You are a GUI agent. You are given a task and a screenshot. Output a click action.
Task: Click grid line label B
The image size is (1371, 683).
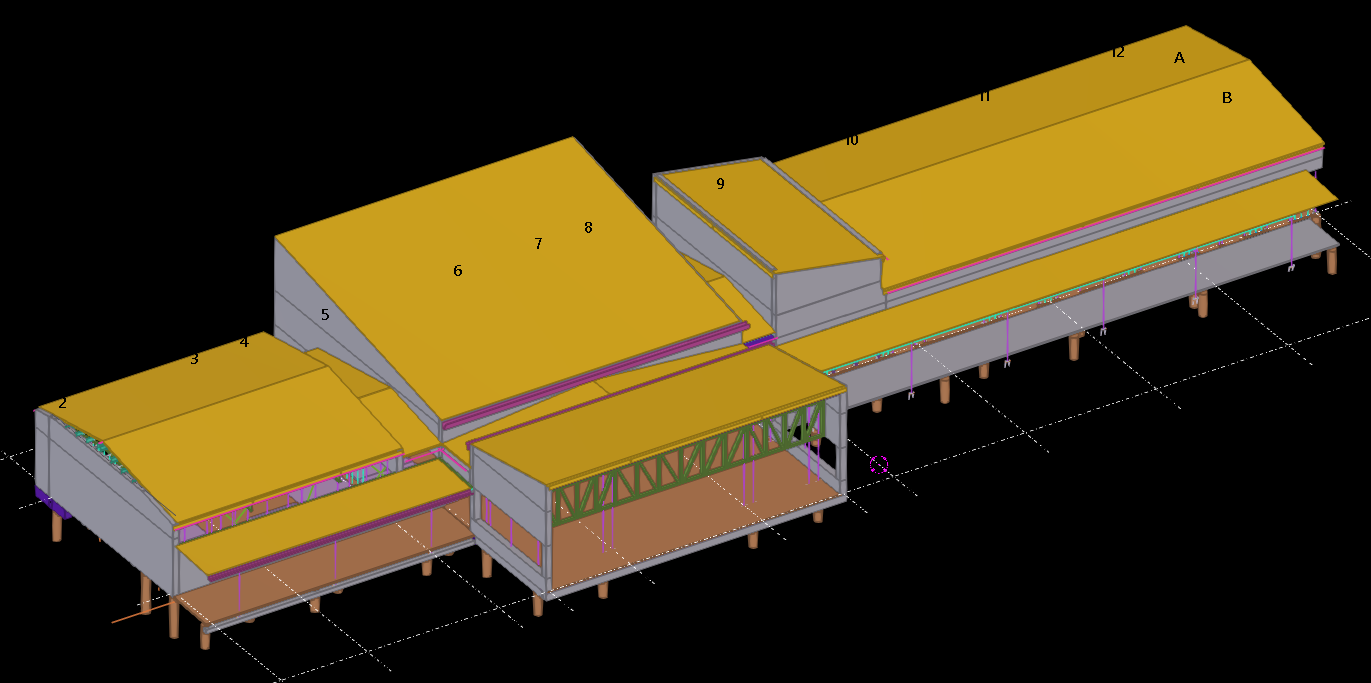pyautogui.click(x=1227, y=98)
